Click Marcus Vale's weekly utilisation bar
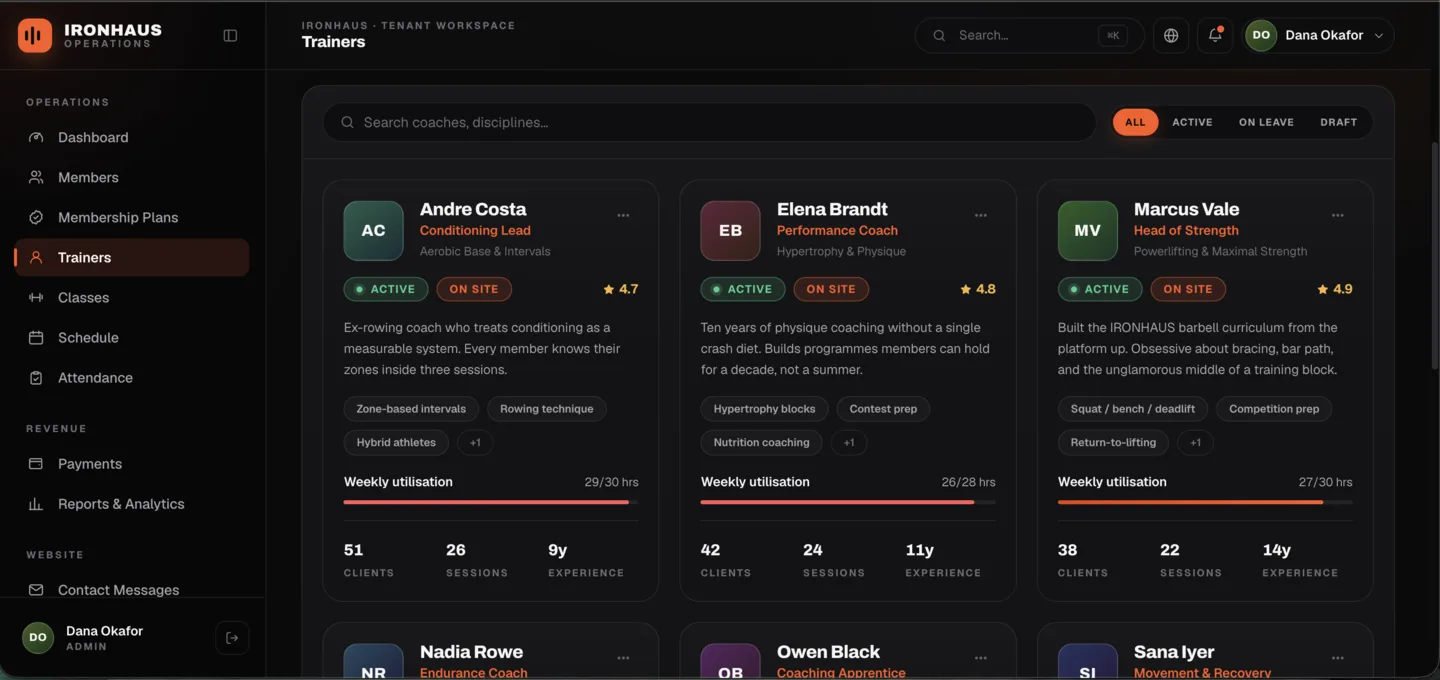This screenshot has height=680, width=1440. [x=1205, y=502]
